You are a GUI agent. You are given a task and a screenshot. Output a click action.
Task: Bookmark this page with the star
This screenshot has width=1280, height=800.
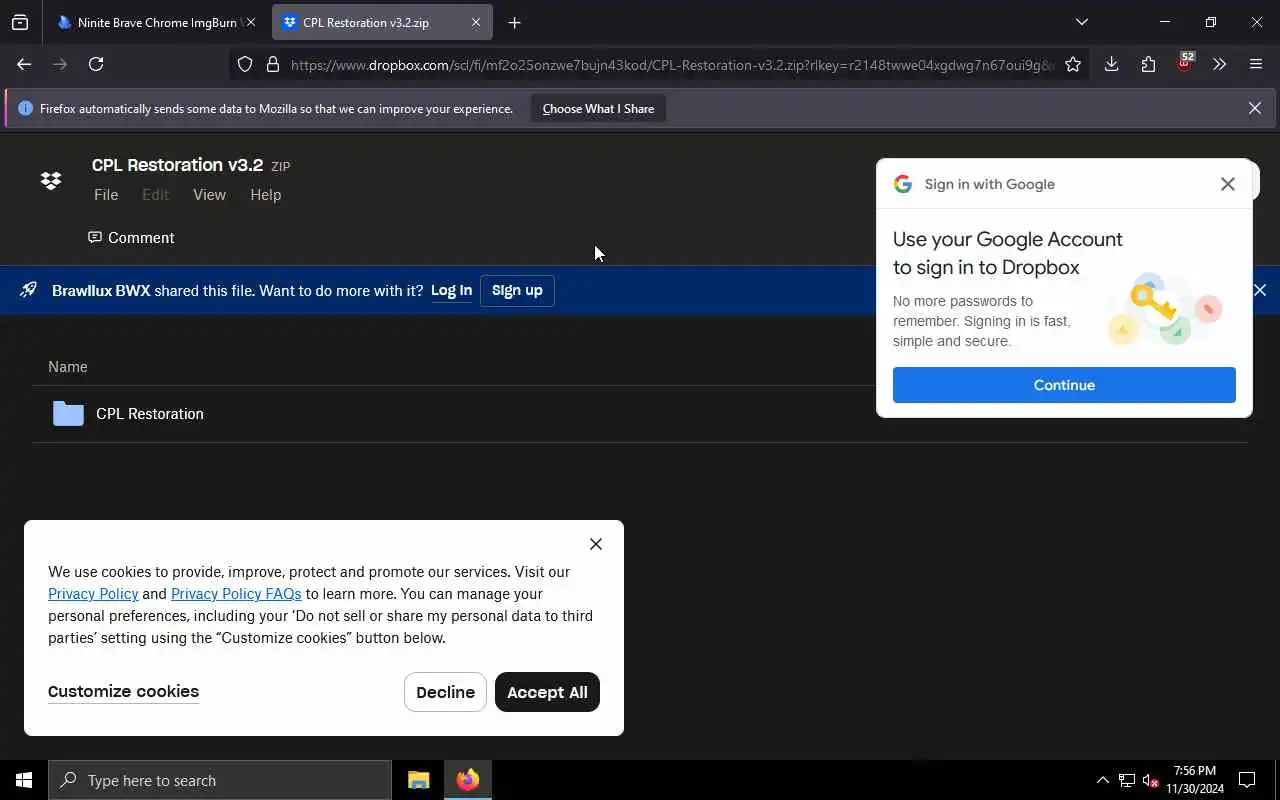(x=1073, y=65)
